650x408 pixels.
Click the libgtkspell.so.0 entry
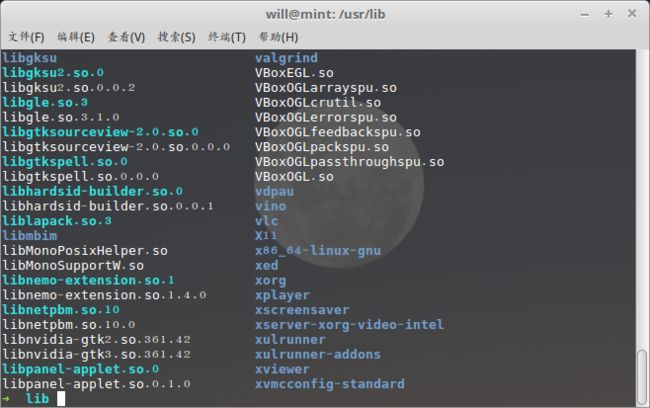click(65, 162)
